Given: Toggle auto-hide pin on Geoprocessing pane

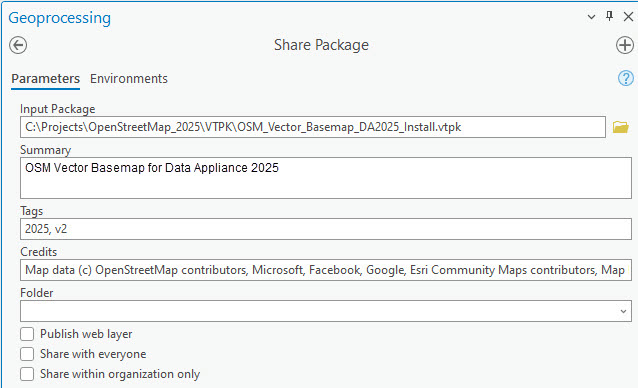Looking at the screenshot, I should [x=609, y=16].
